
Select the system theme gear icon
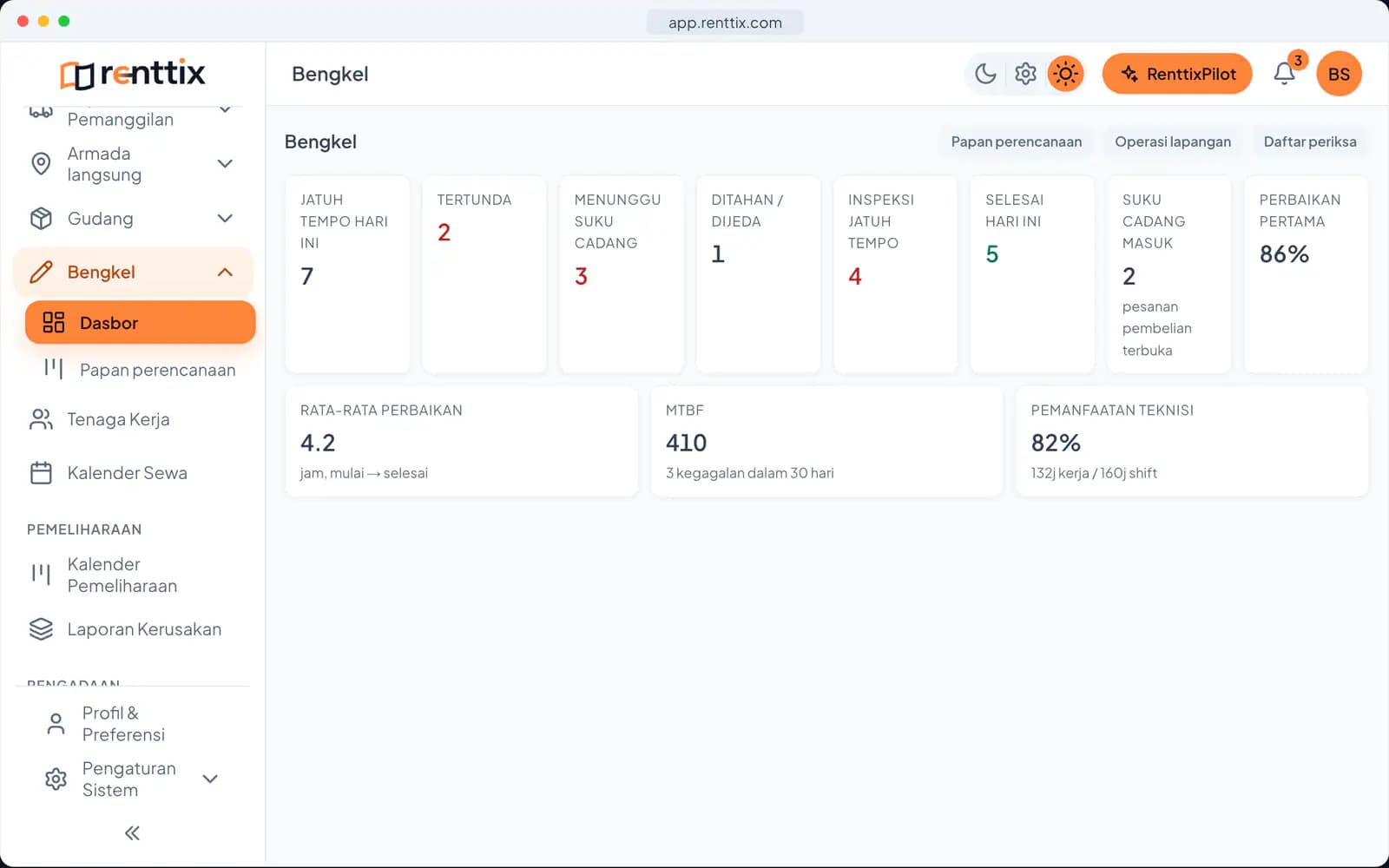point(1025,74)
